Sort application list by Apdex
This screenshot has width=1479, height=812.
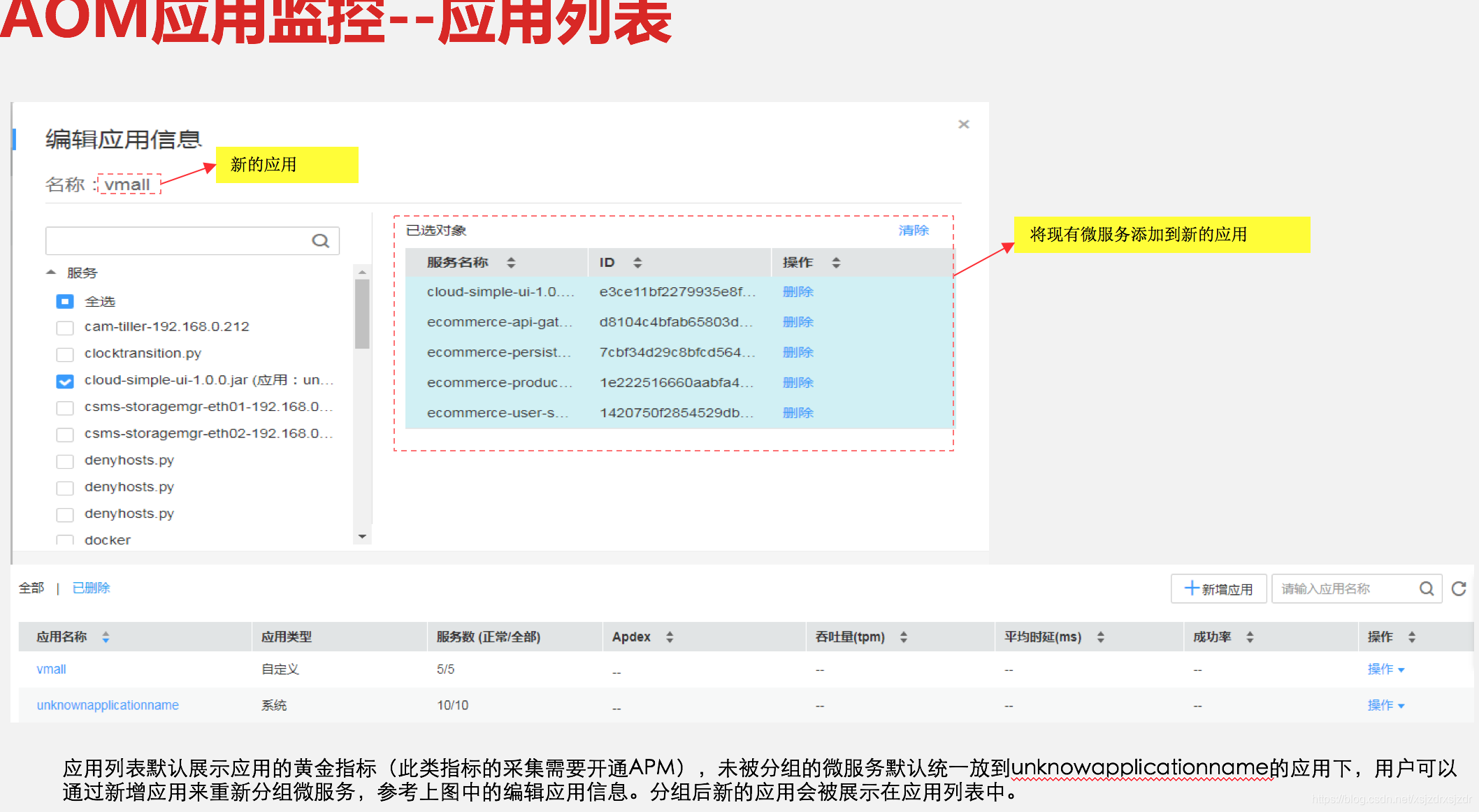coord(670,637)
